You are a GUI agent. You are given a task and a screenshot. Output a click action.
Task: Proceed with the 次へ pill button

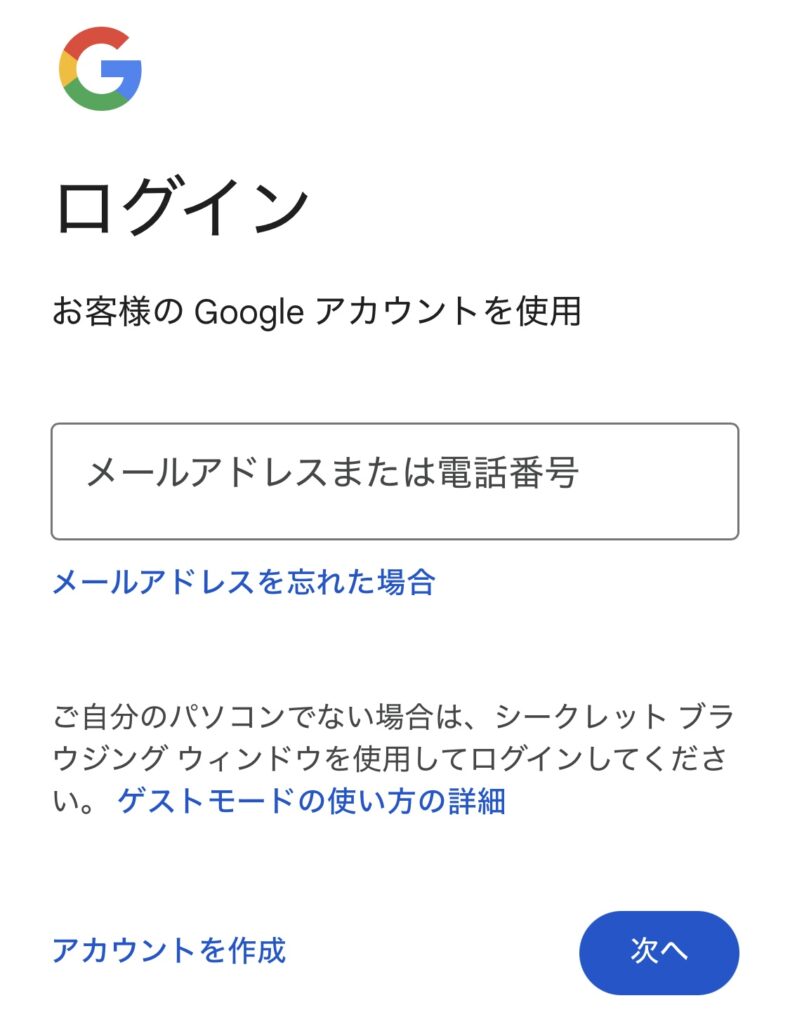tap(658, 952)
